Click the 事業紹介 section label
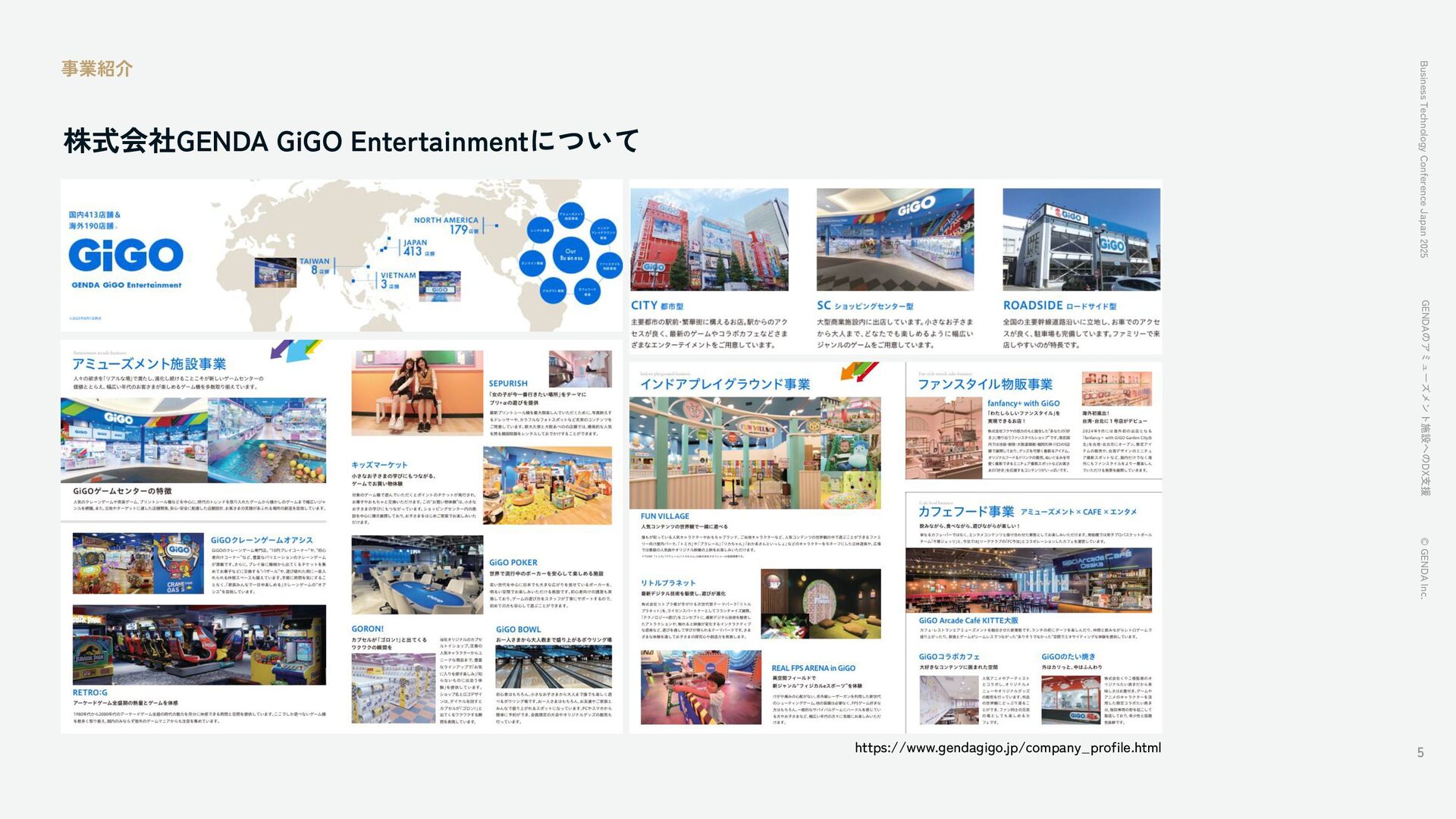 coord(97,69)
